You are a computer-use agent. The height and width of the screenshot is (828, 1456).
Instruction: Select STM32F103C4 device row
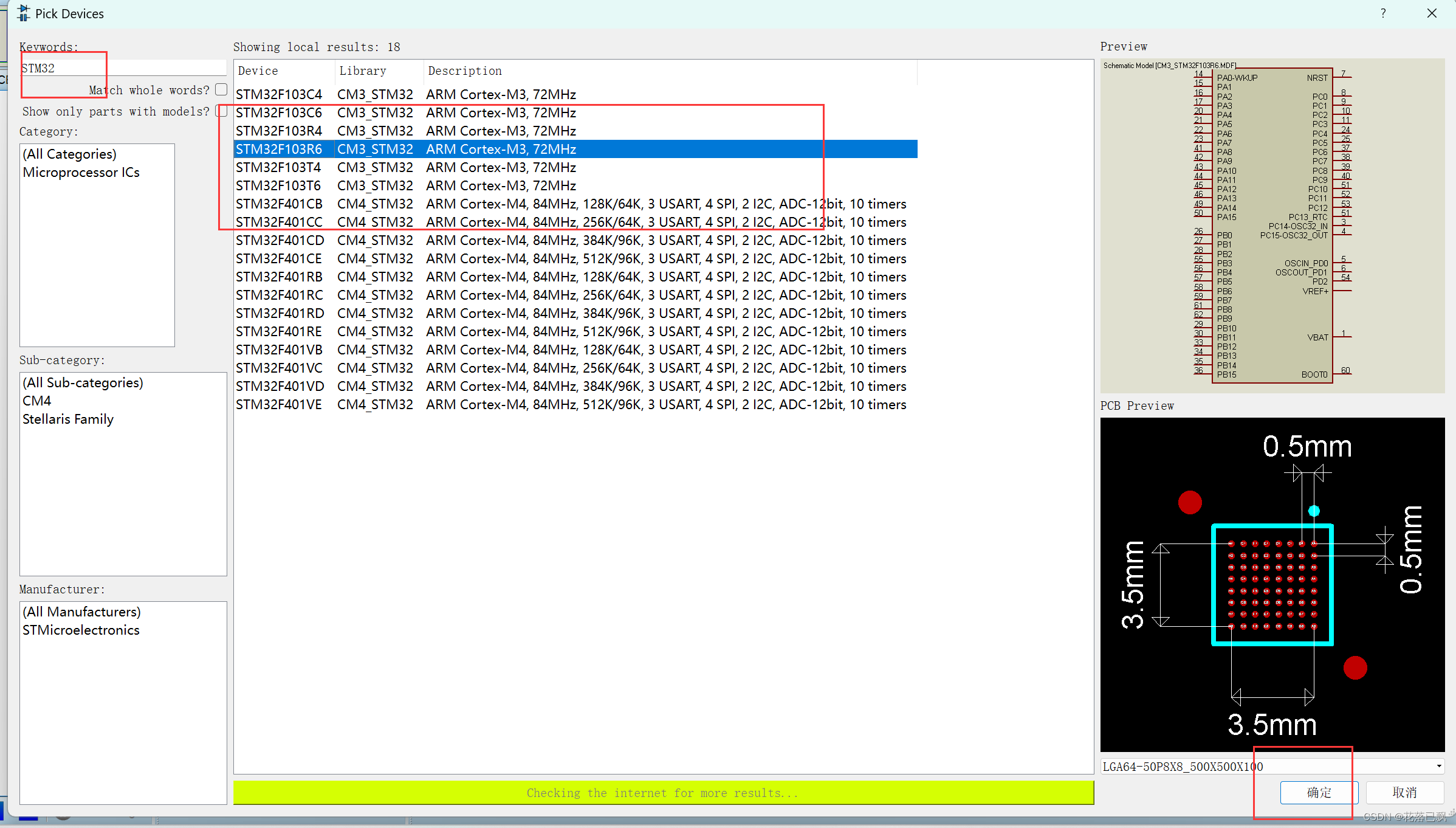click(x=279, y=95)
